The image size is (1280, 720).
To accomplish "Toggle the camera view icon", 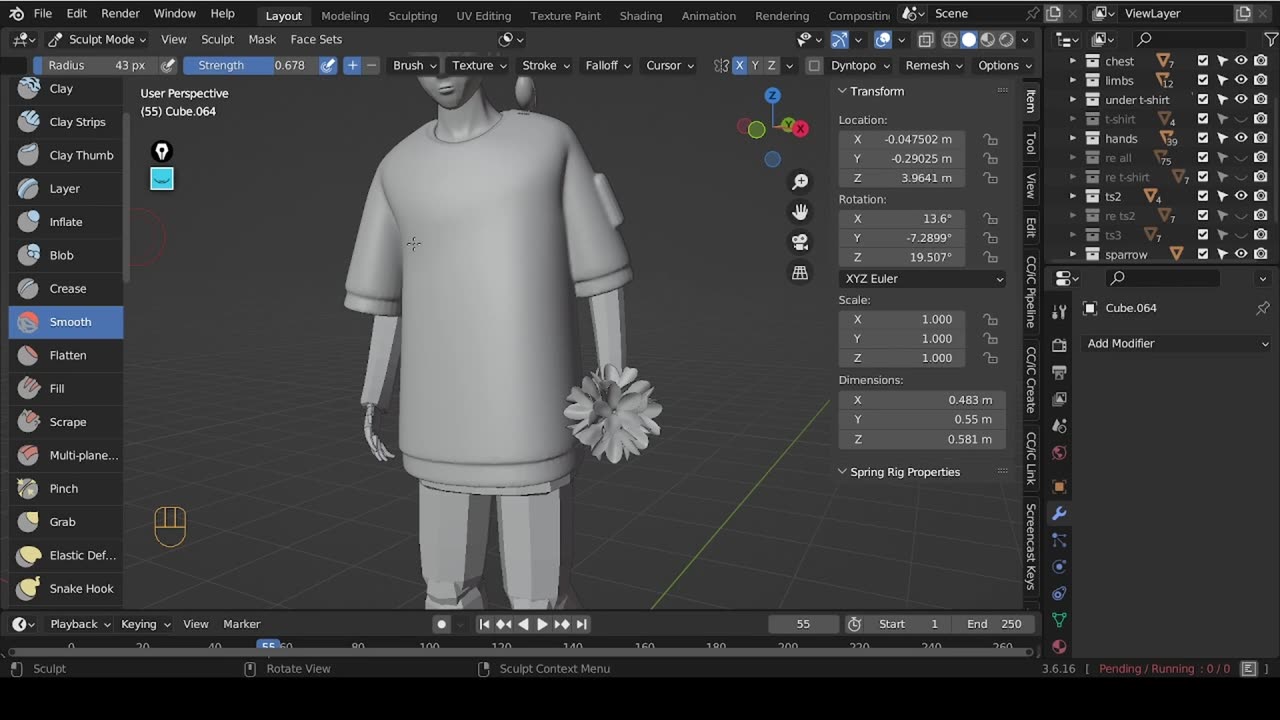I will (x=800, y=242).
